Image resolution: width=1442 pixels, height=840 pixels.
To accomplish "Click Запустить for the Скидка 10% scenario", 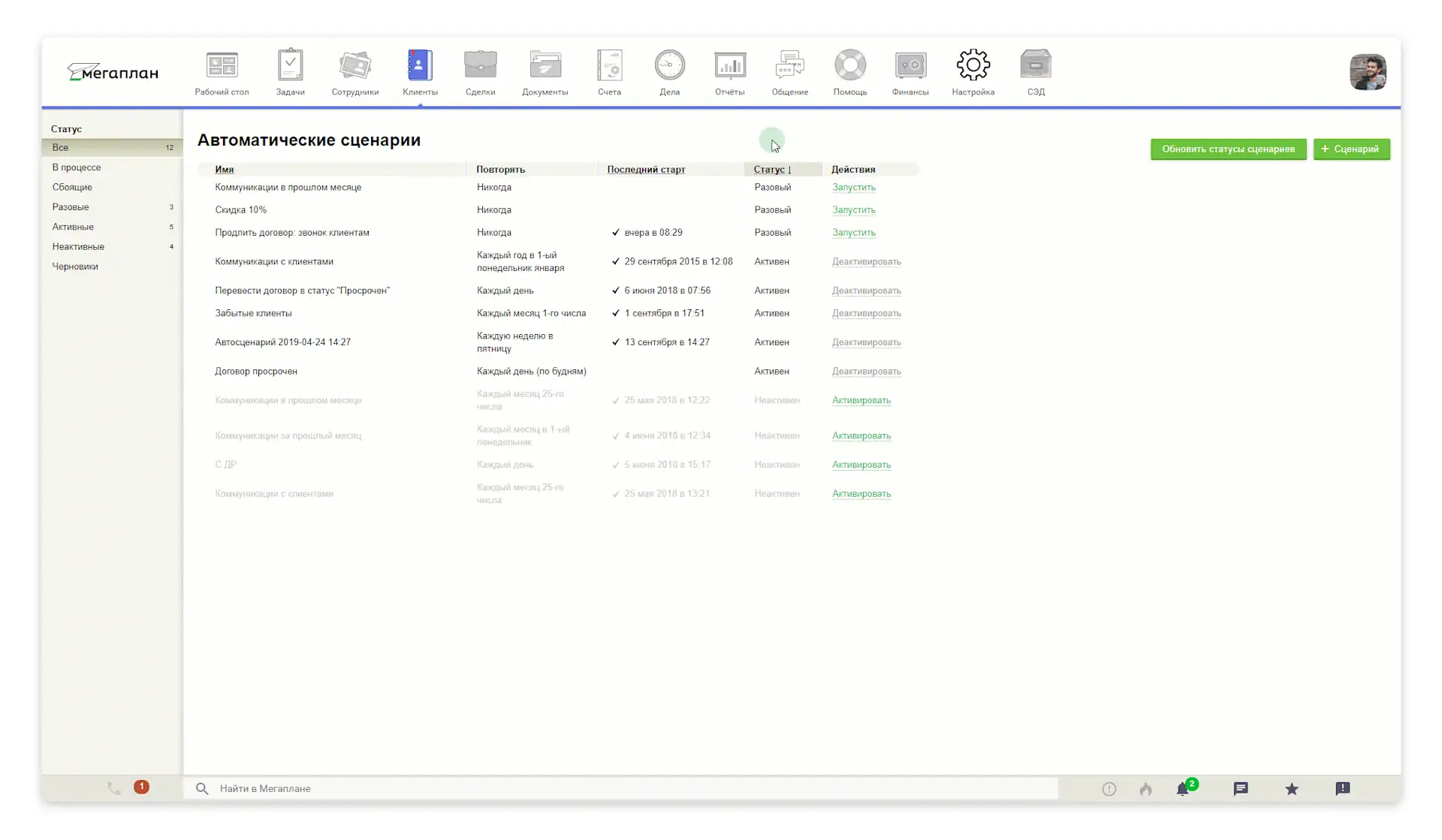I will [853, 210].
